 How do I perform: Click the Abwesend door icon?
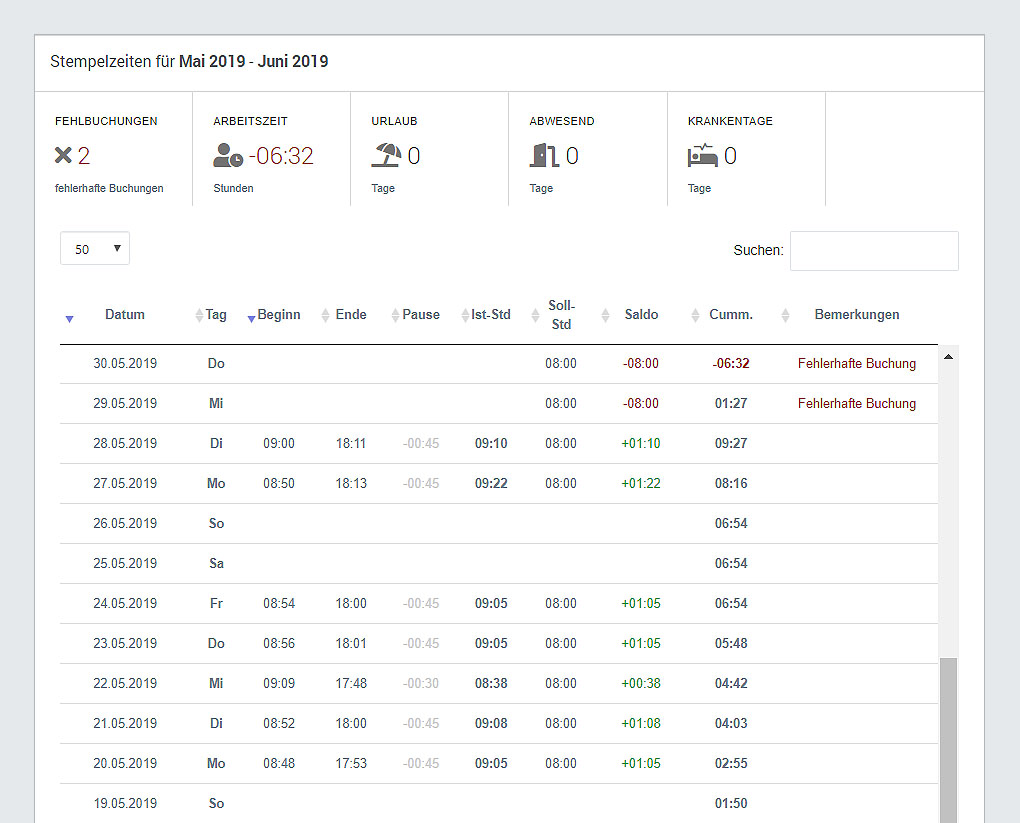coord(544,155)
